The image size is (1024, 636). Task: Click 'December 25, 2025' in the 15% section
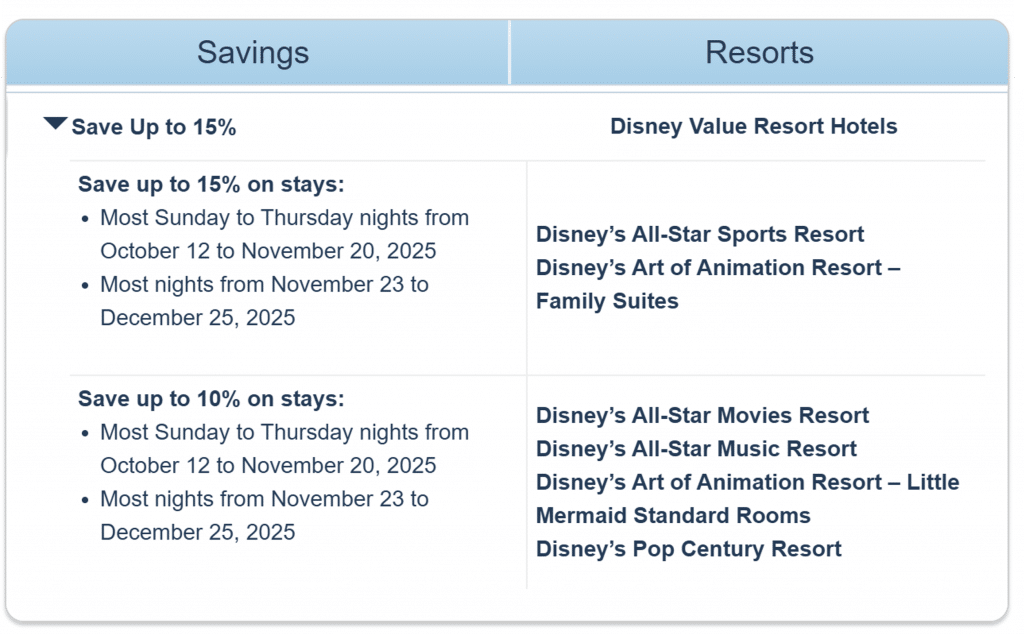tap(197, 318)
